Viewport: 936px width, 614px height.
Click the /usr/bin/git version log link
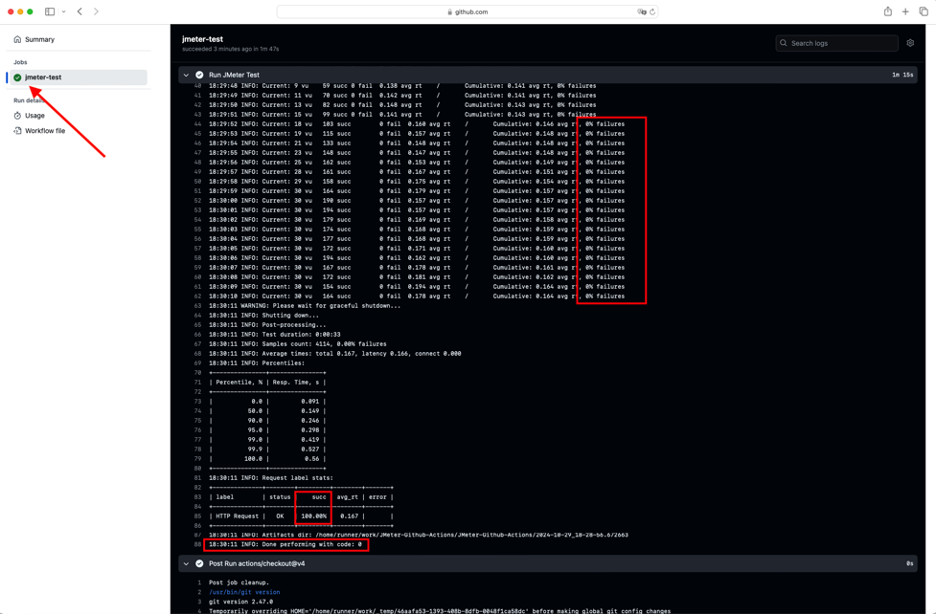point(244,592)
